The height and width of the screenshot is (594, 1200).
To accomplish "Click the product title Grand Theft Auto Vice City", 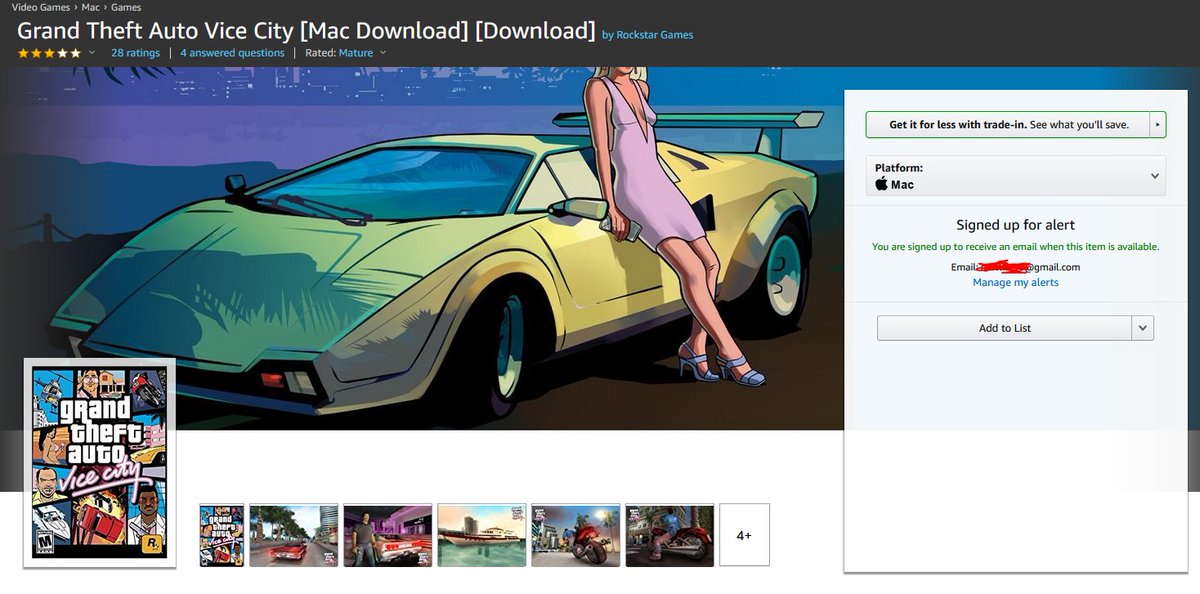I will 306,30.
